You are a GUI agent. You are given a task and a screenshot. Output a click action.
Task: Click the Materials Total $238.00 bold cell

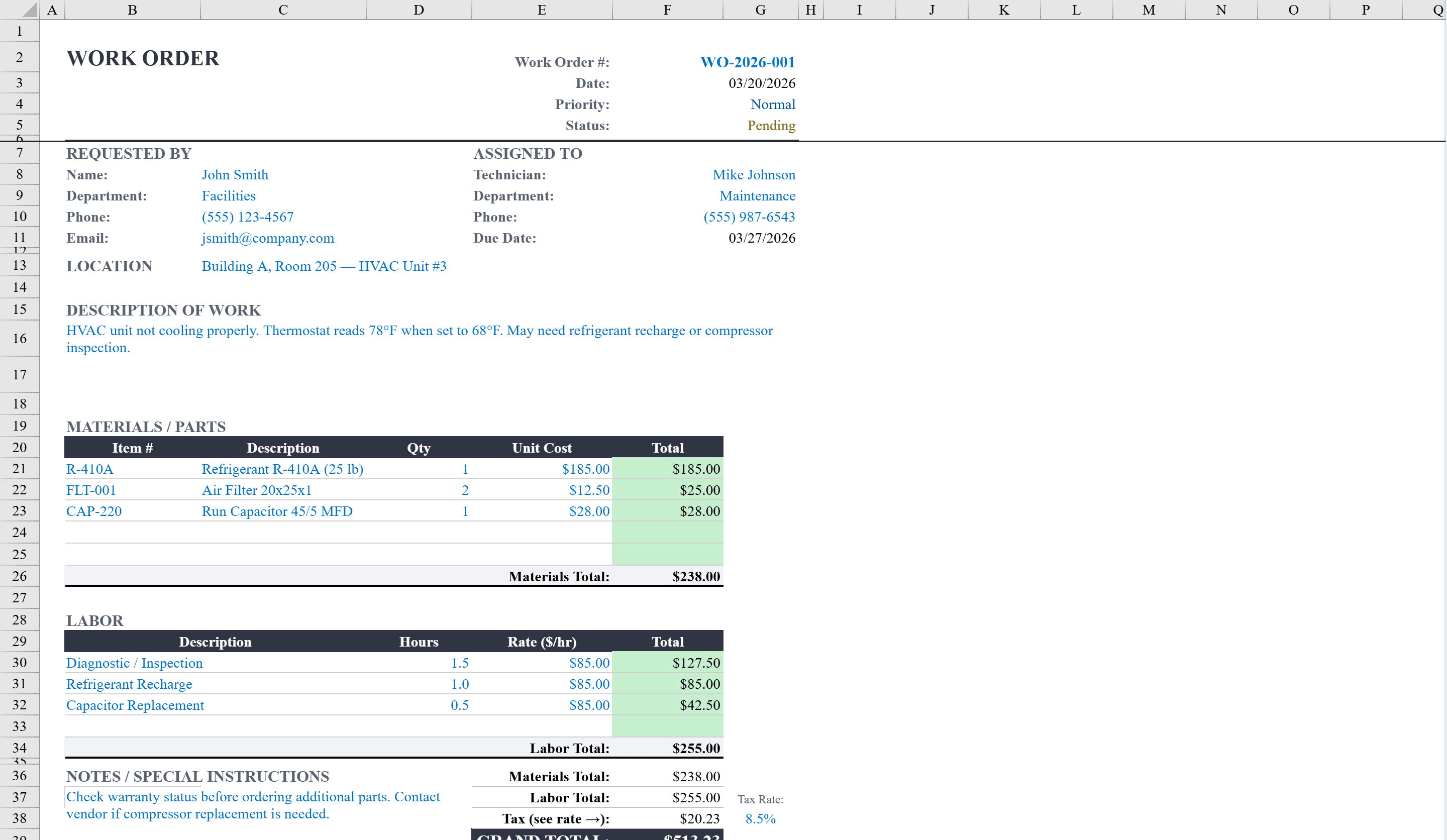pyautogui.click(x=695, y=576)
